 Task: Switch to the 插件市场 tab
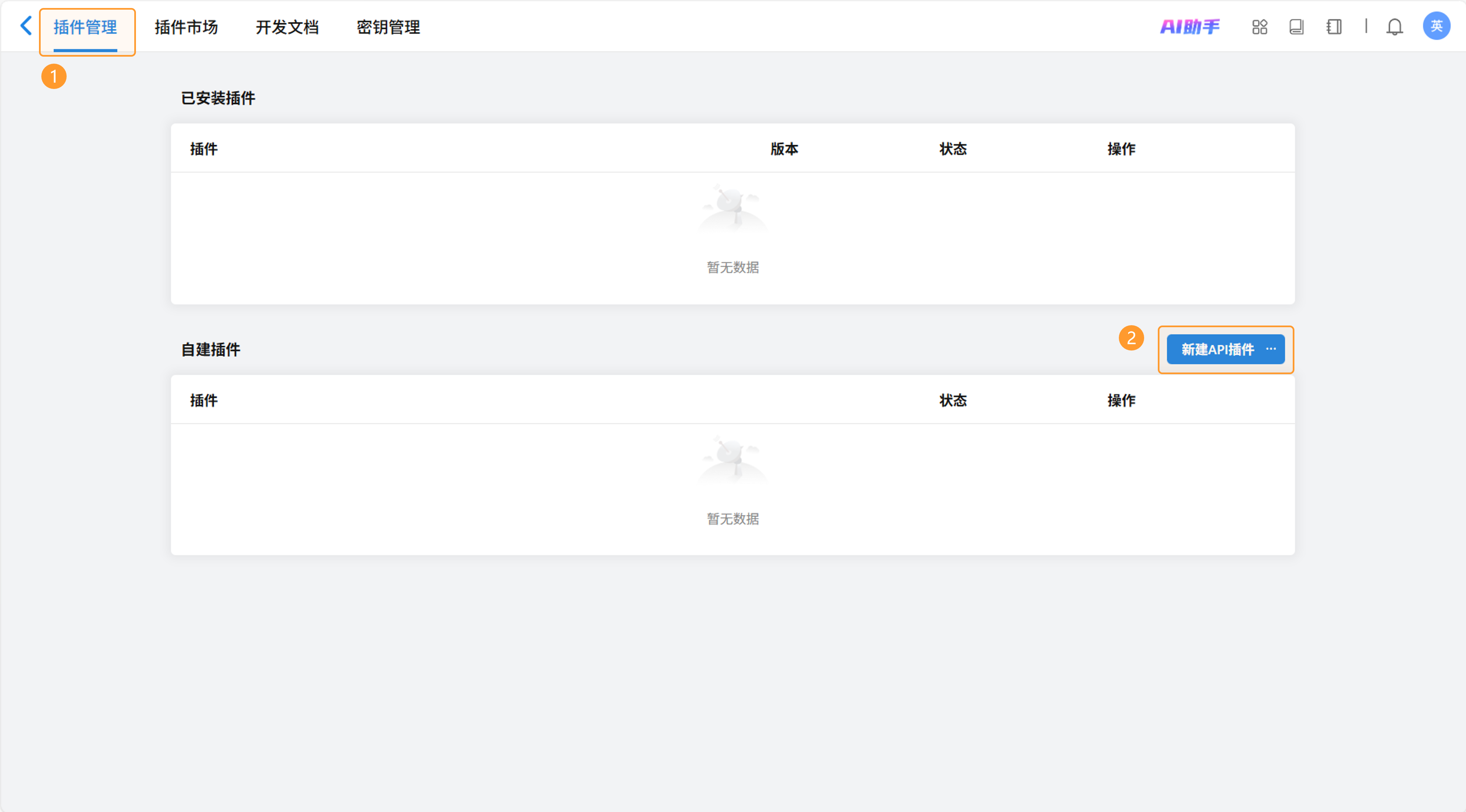click(186, 27)
